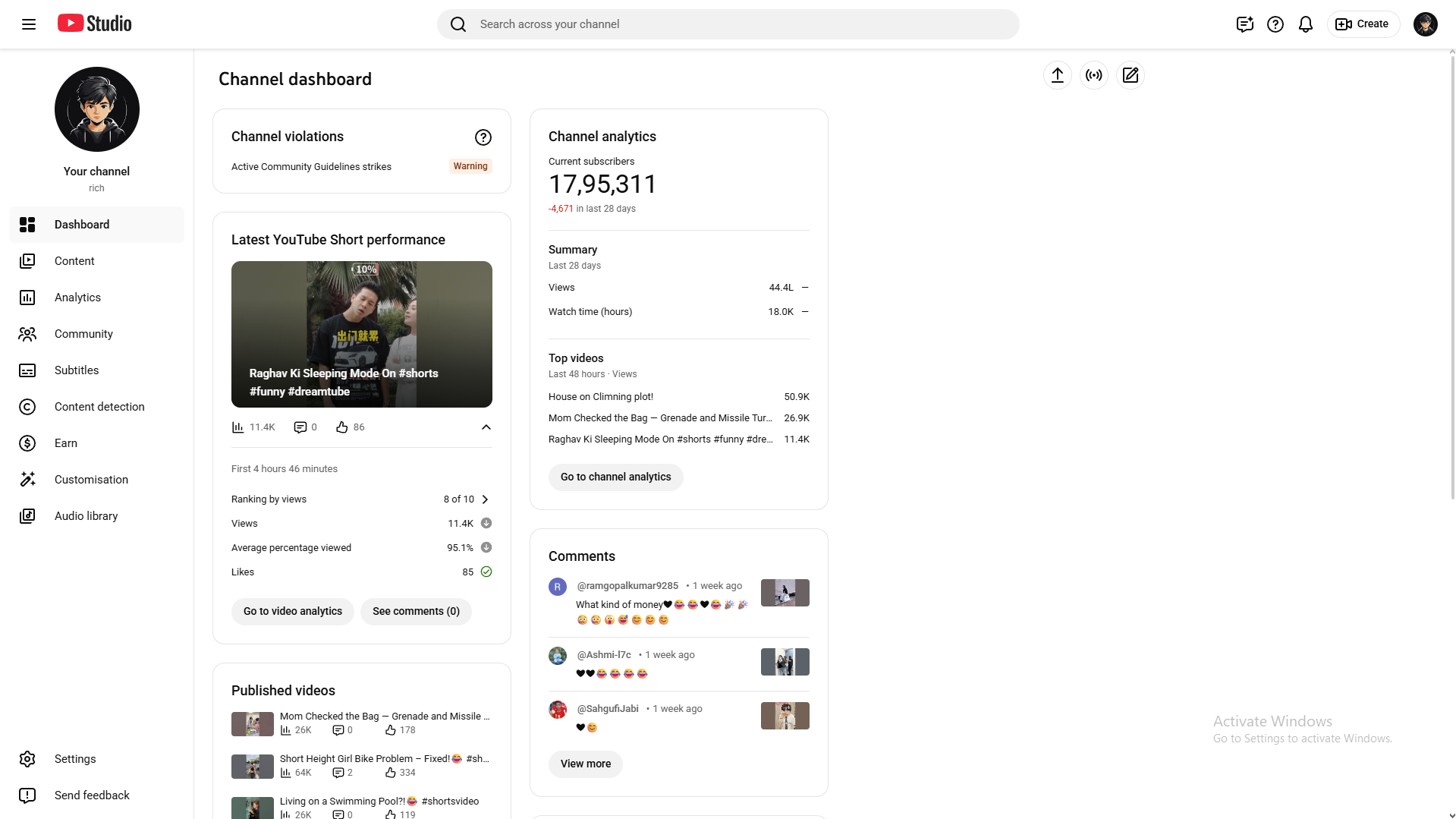Viewport: 1456px width, 819px height.
Task: Click the customise dashboard pencil icon
Action: (1130, 75)
